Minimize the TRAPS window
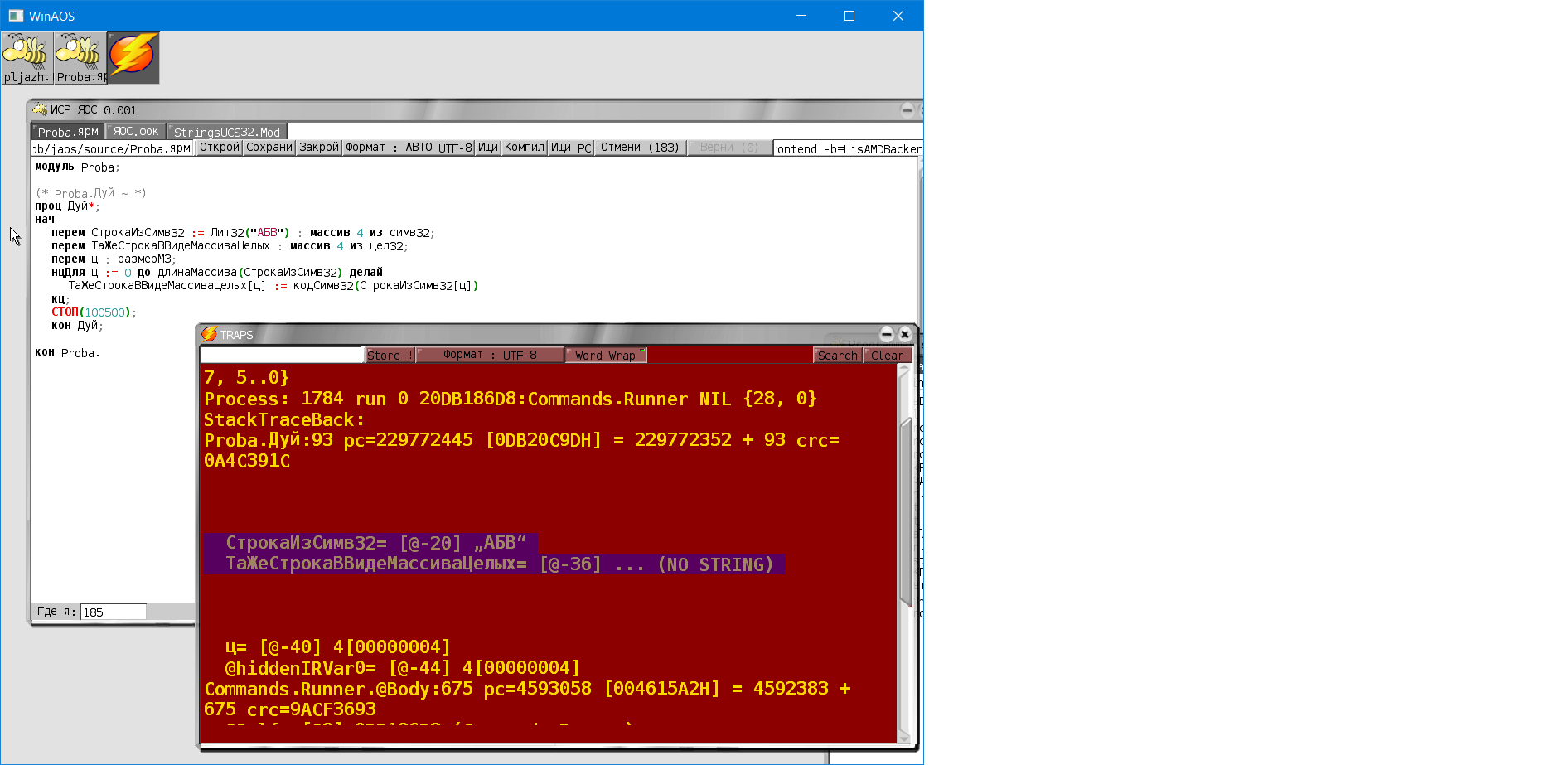This screenshot has width=1568, height=765. (887, 334)
